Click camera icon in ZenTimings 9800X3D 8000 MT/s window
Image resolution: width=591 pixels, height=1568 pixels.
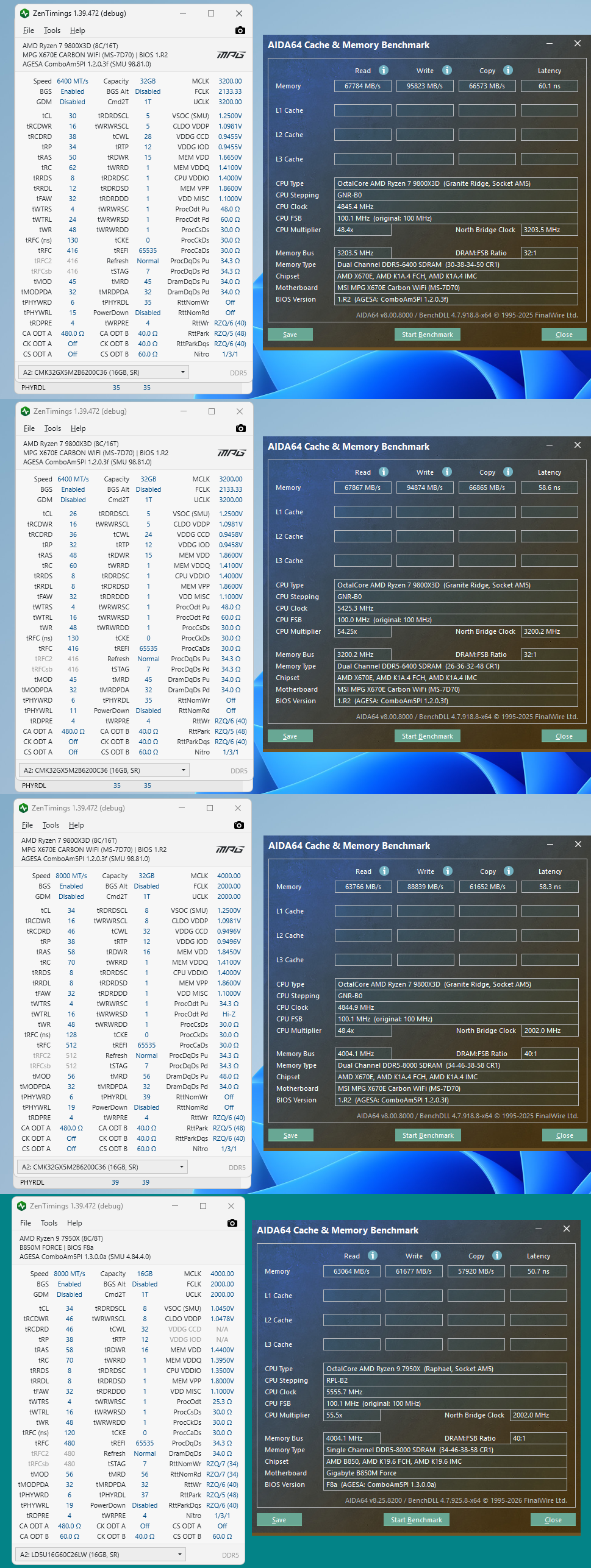point(239,825)
